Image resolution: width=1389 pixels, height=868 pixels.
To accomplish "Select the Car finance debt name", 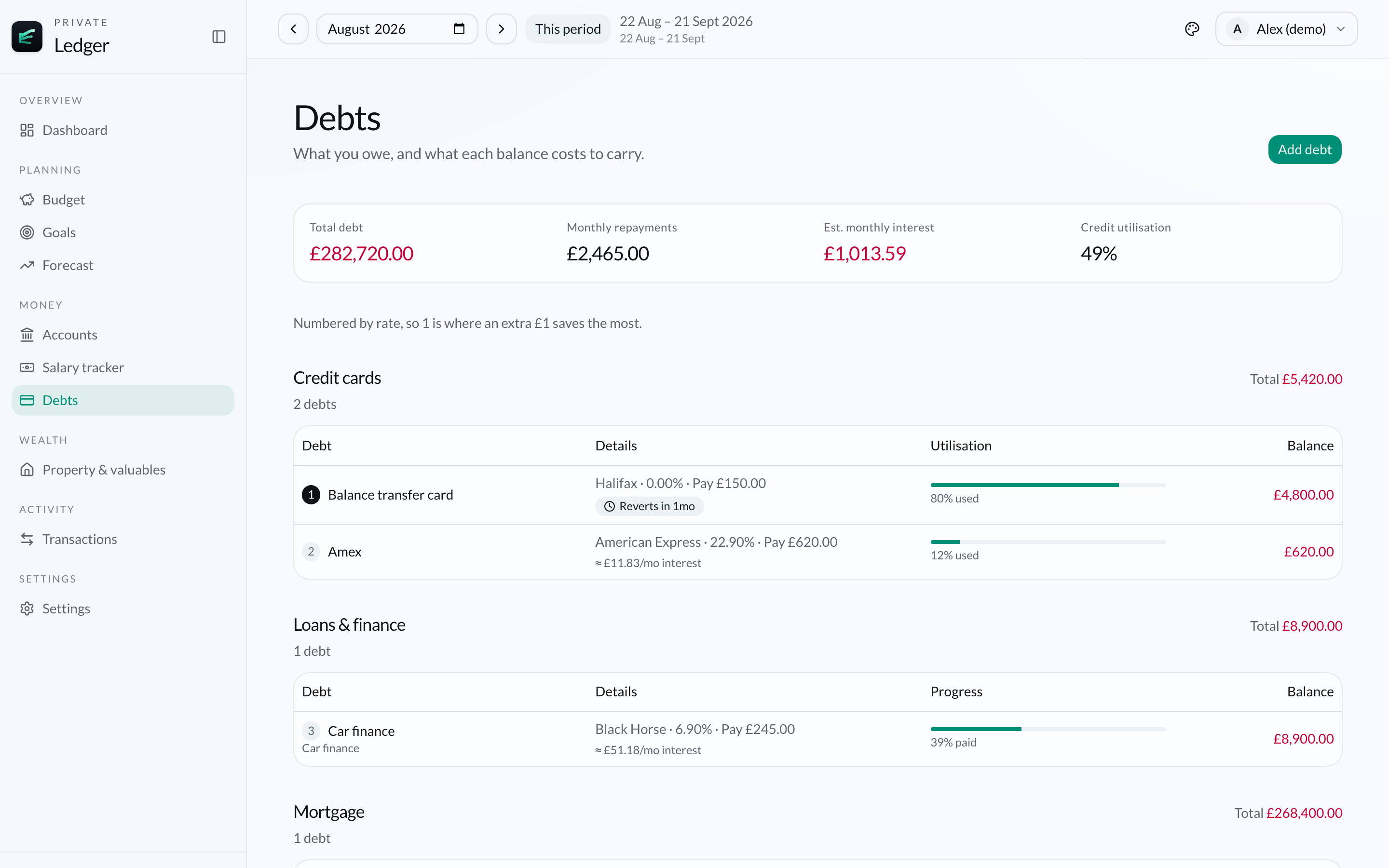I will coord(361,731).
